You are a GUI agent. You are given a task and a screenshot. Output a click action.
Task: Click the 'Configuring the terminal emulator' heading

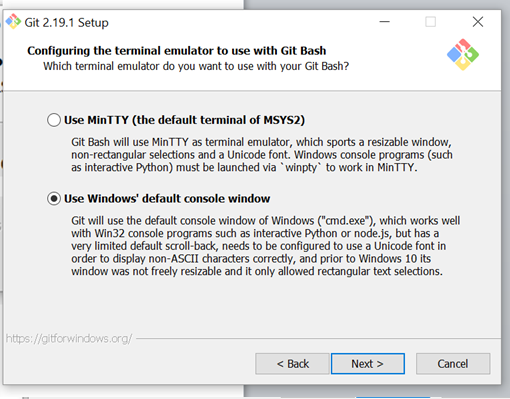coord(177,51)
